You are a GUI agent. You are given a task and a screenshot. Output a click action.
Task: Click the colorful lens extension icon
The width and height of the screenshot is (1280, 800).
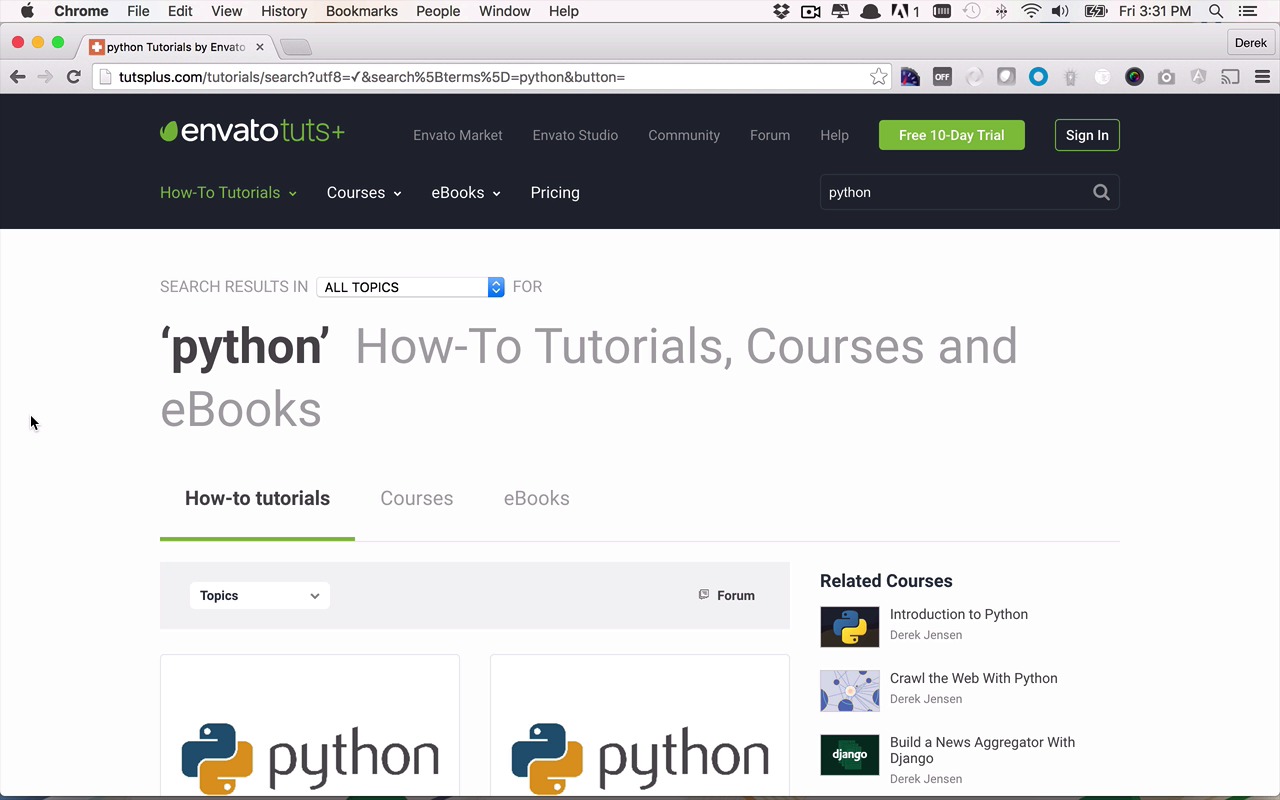pos(1134,77)
